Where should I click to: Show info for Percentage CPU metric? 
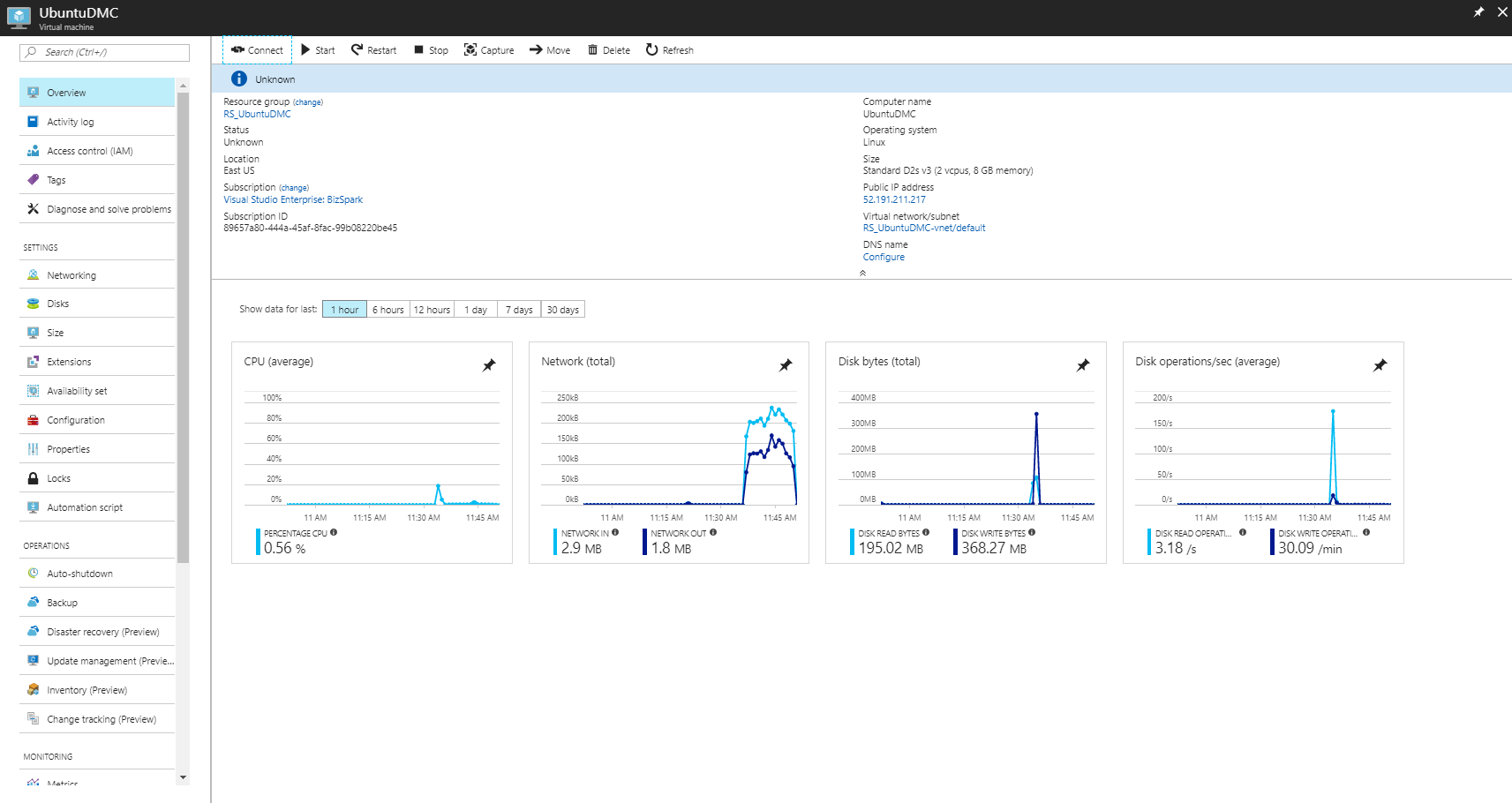[334, 532]
